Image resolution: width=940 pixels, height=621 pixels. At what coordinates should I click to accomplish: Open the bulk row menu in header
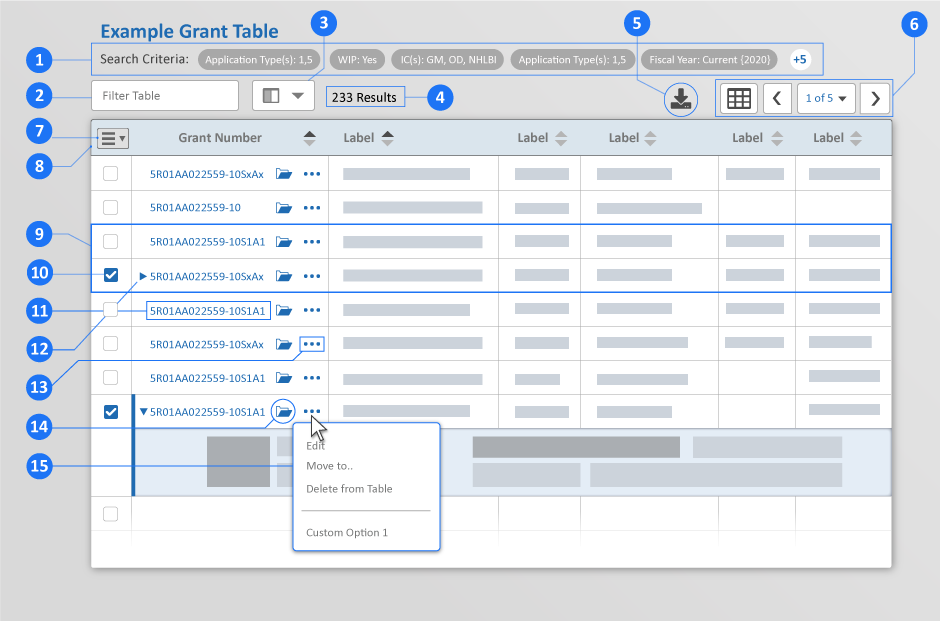pyautogui.click(x=112, y=138)
